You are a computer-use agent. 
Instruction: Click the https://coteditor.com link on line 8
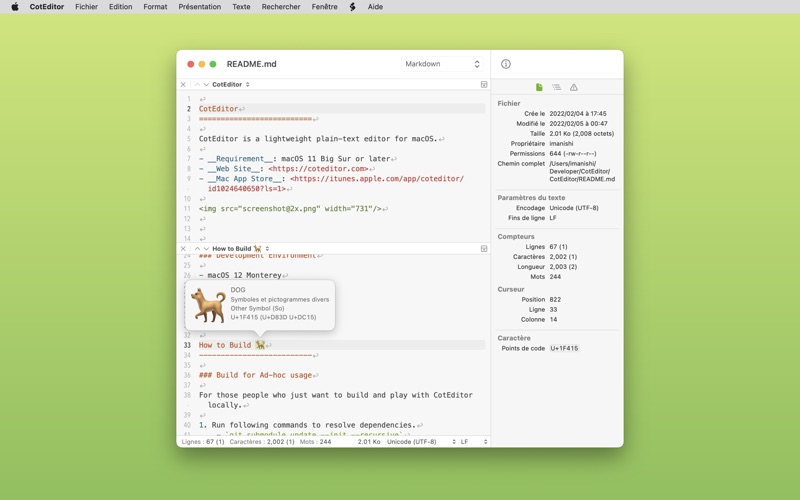[x=318, y=168]
